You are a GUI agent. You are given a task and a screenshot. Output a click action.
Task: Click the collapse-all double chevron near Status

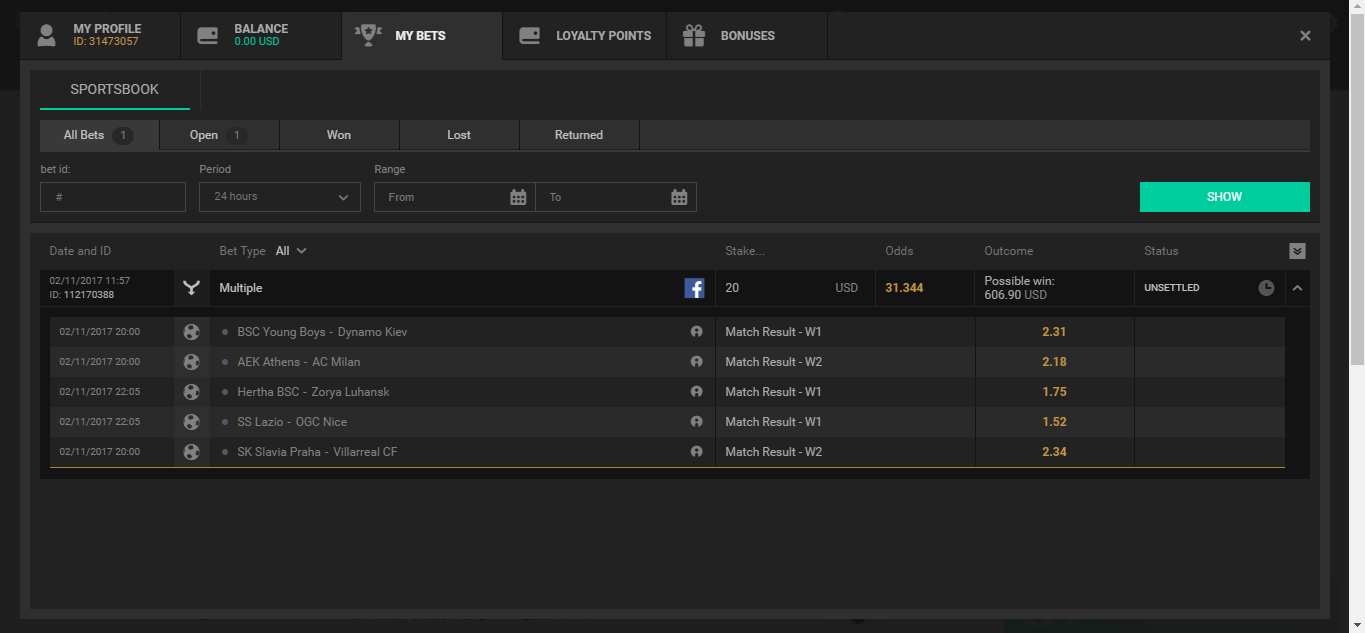pyautogui.click(x=1297, y=251)
